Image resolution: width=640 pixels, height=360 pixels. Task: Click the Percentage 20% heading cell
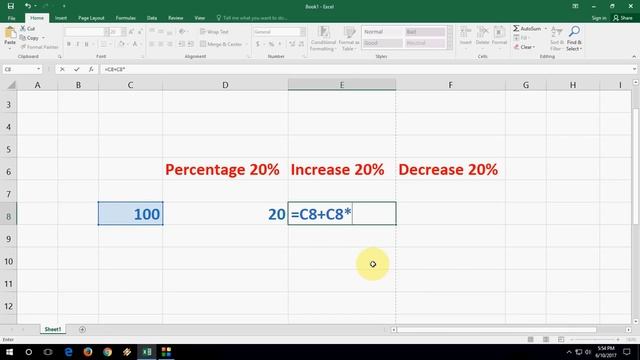225,169
